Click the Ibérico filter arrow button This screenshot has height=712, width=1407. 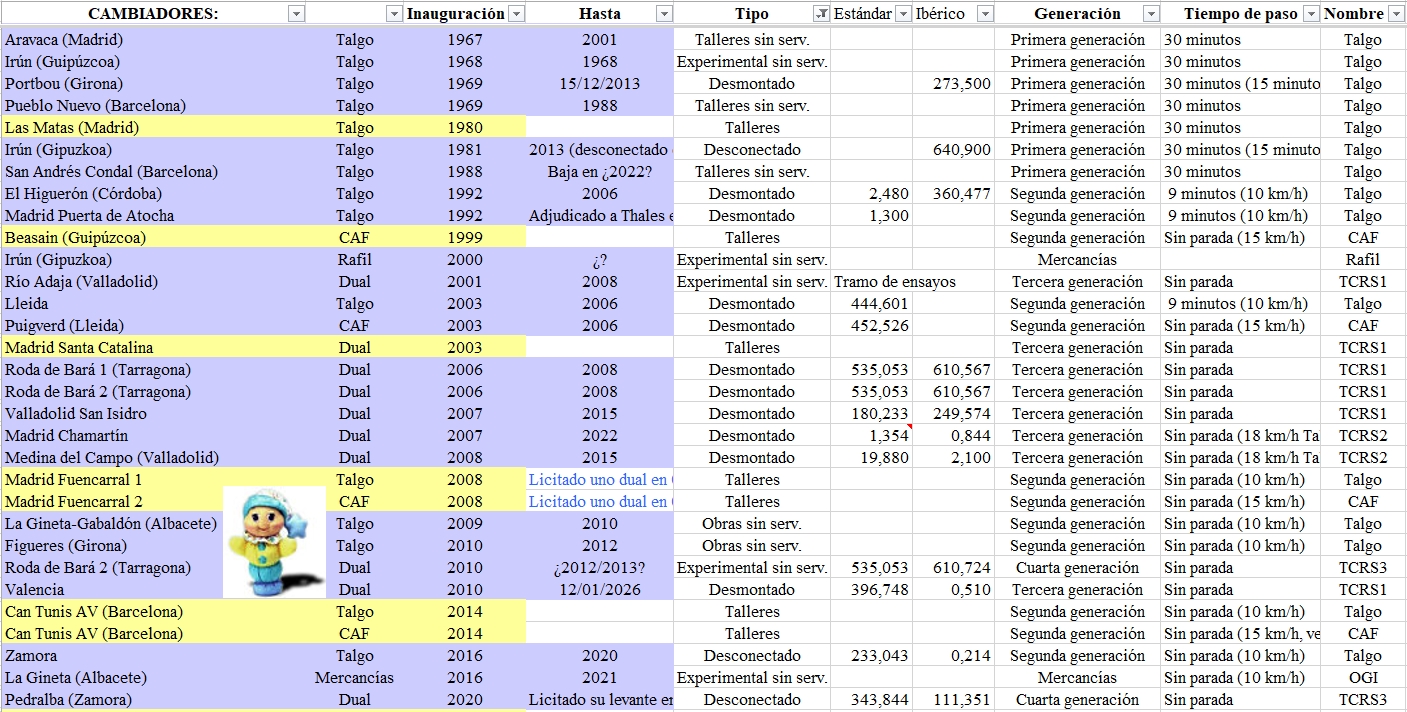(x=985, y=14)
